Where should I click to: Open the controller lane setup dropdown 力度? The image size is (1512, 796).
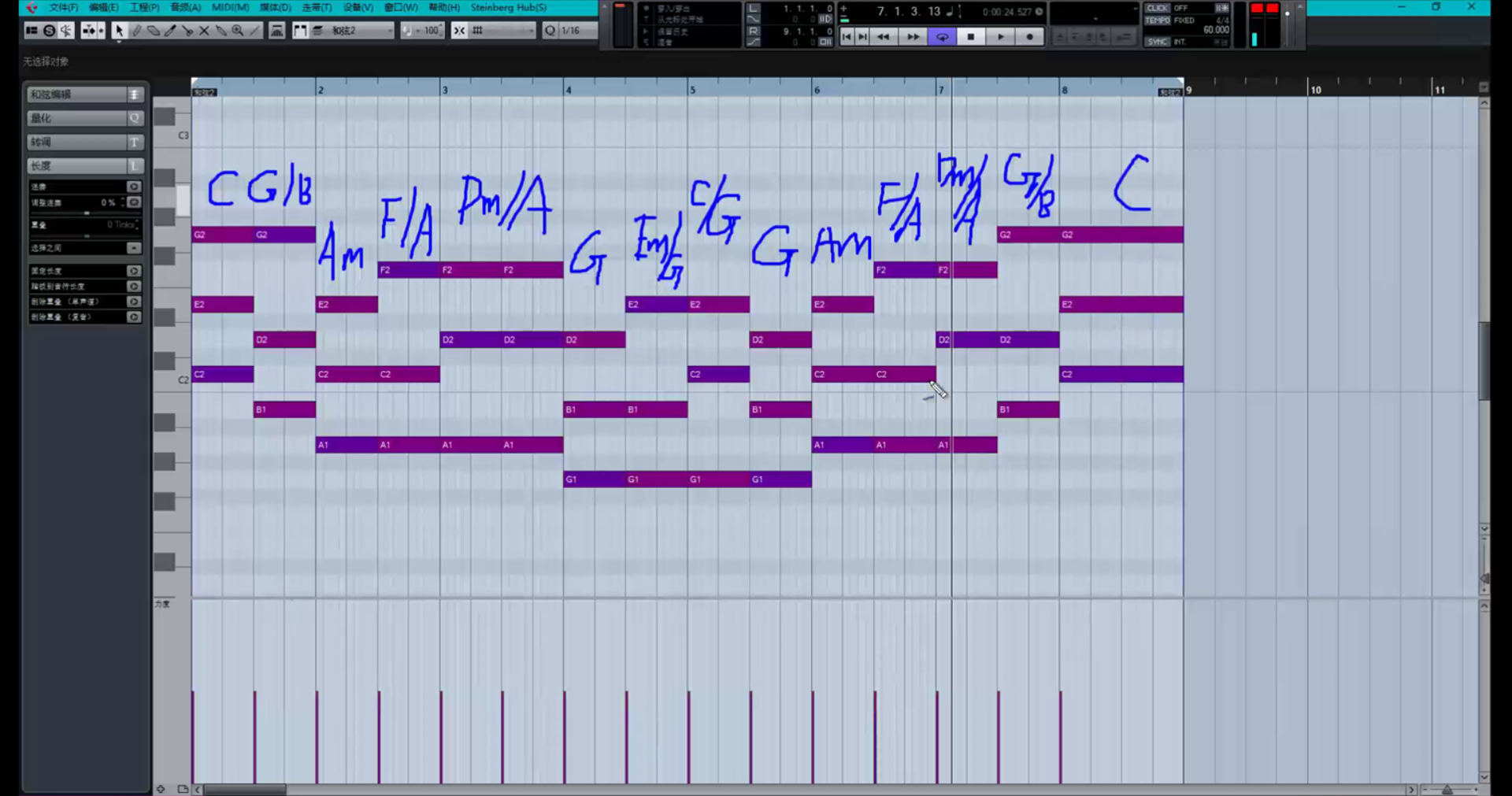click(162, 604)
